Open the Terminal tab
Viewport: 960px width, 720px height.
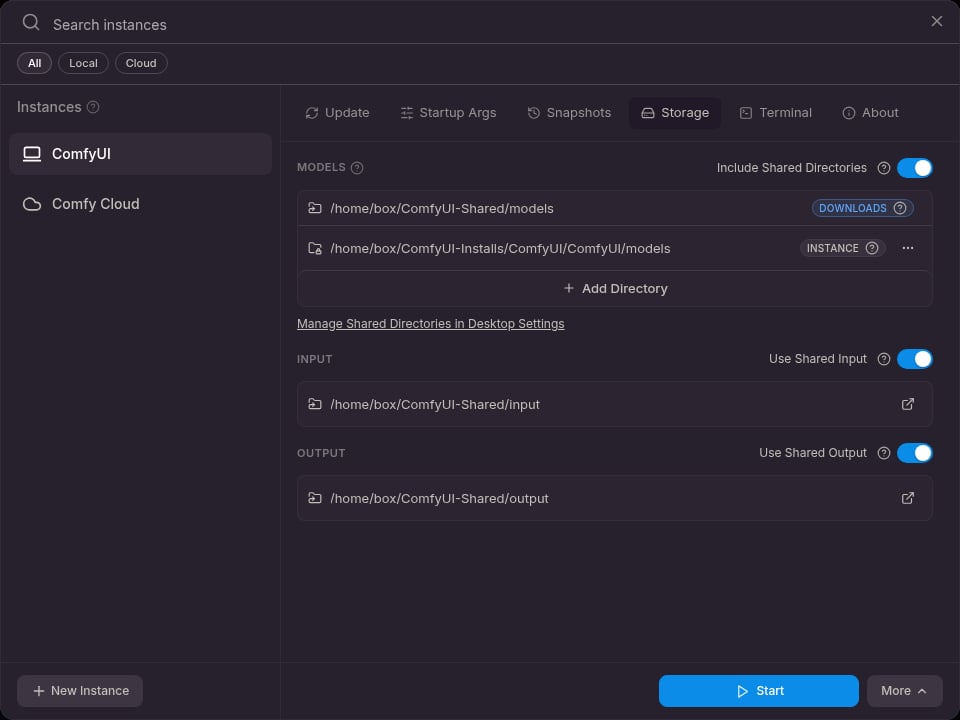pyautogui.click(x=776, y=113)
